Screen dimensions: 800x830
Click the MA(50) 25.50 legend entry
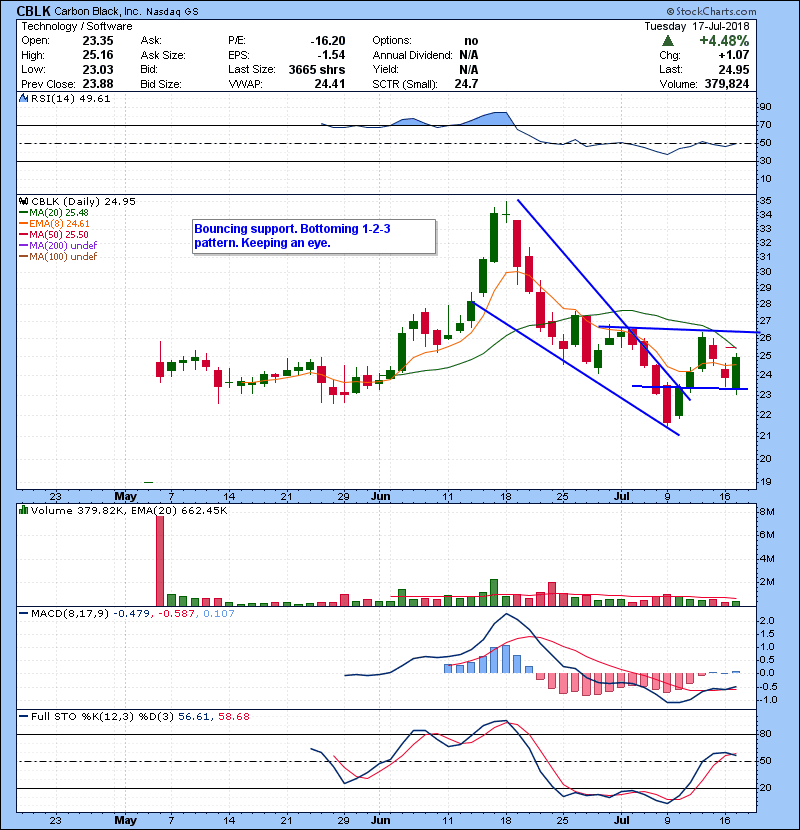click(x=59, y=234)
